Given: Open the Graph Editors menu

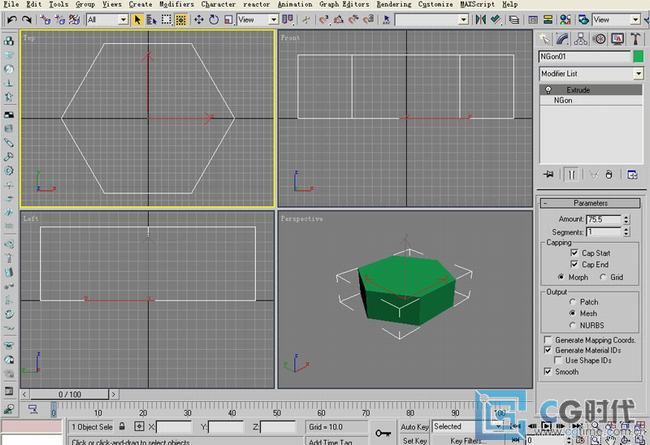Looking at the screenshot, I should [344, 4].
